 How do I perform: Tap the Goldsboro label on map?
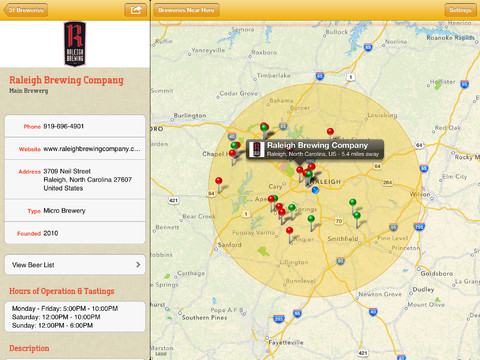click(436, 273)
